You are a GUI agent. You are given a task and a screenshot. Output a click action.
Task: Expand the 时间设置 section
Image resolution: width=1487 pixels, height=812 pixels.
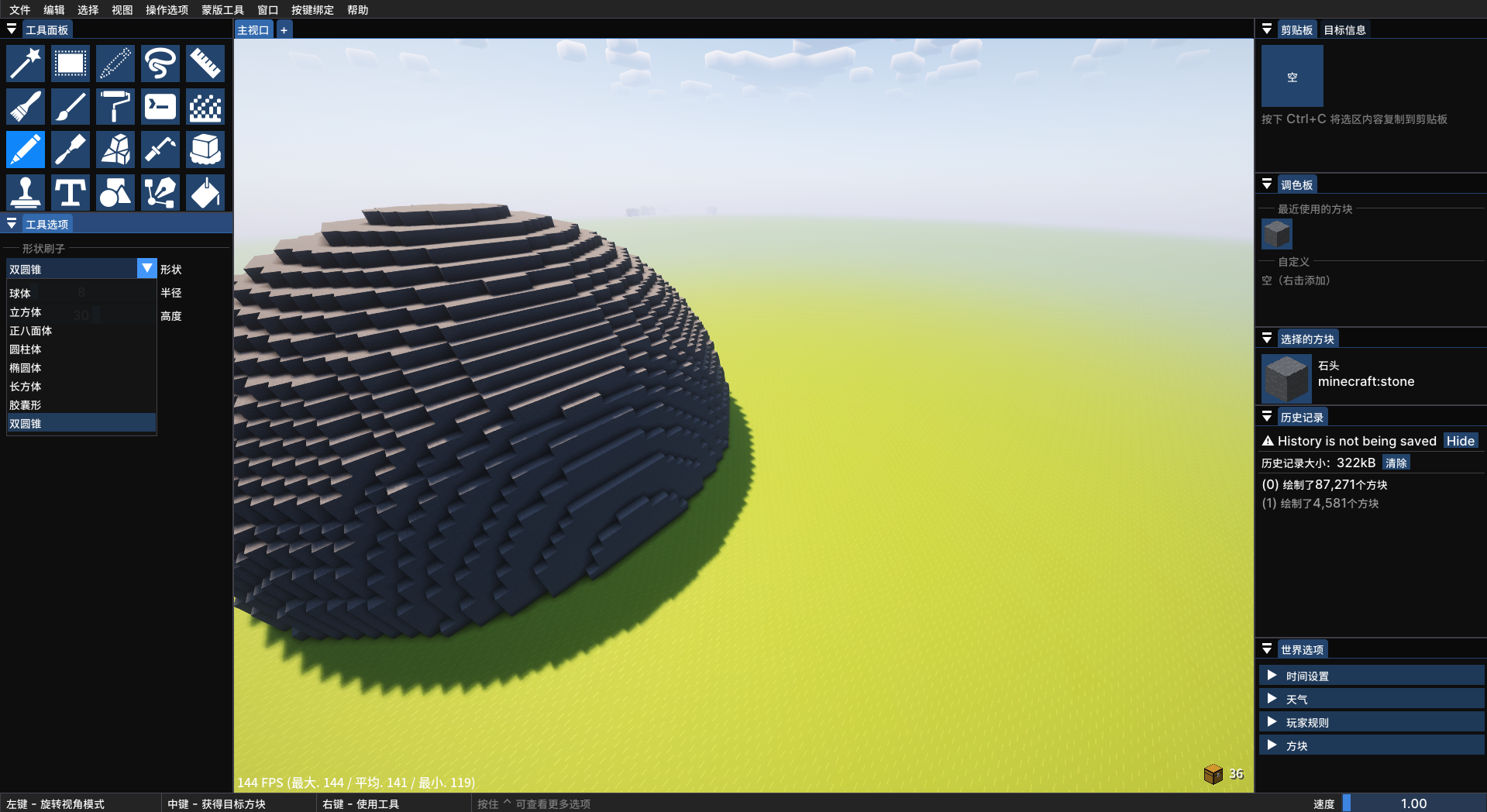[1372, 676]
